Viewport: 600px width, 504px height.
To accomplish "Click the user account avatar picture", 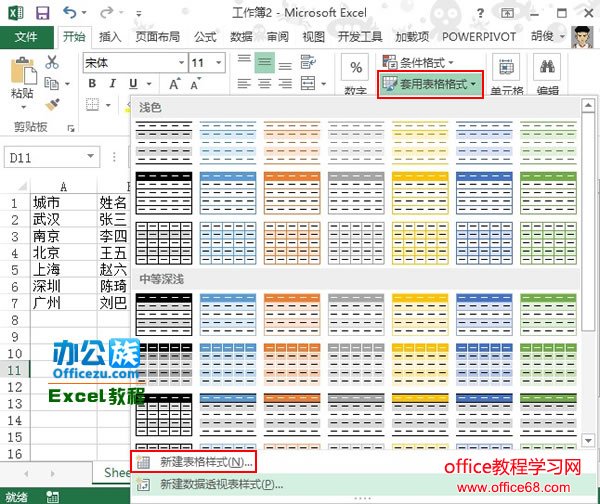I will point(582,37).
